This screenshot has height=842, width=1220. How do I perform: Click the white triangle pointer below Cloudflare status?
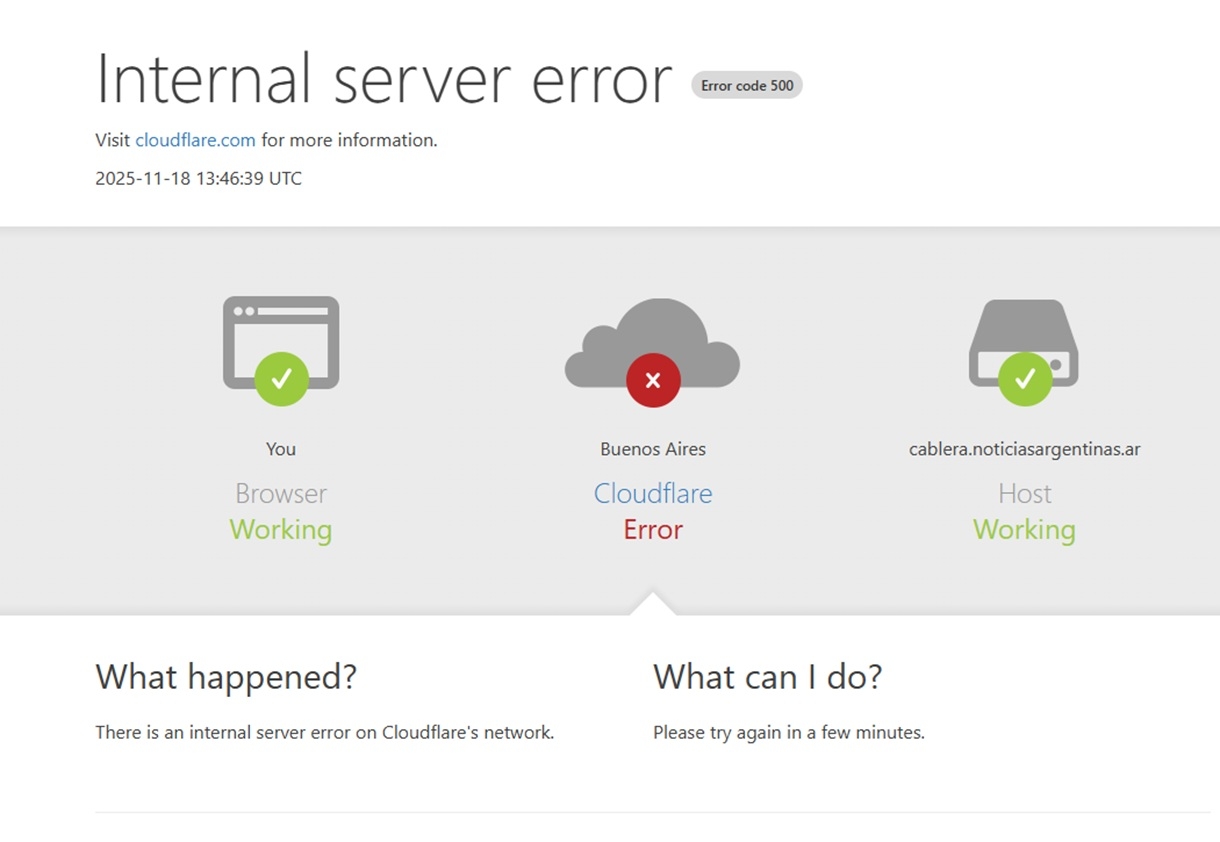click(653, 604)
